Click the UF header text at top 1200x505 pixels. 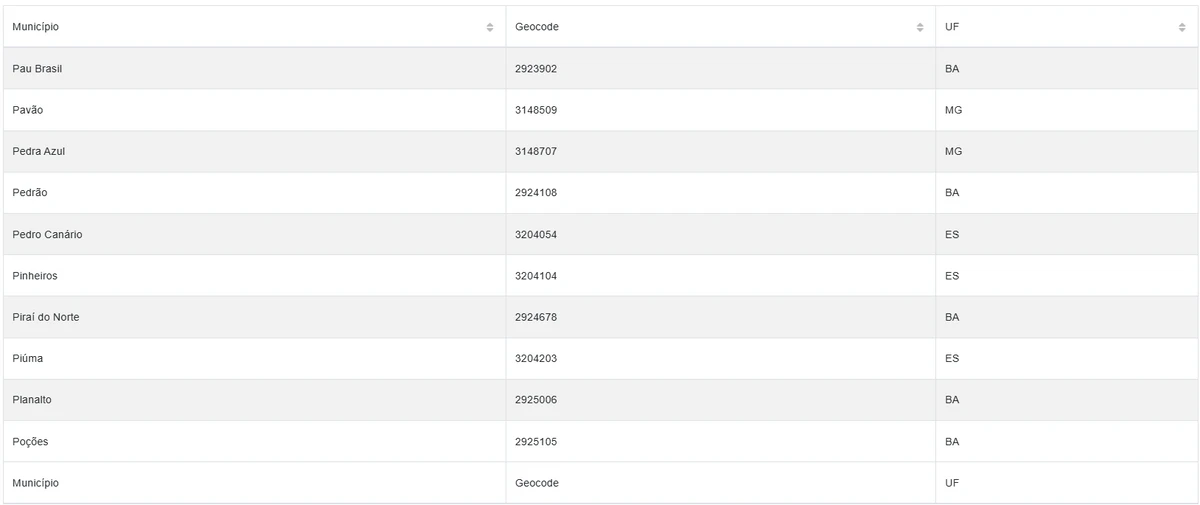952,27
